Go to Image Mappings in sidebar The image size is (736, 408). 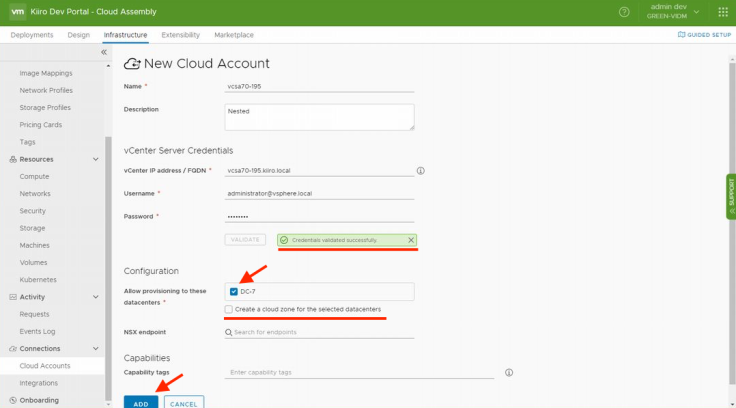coord(46,73)
